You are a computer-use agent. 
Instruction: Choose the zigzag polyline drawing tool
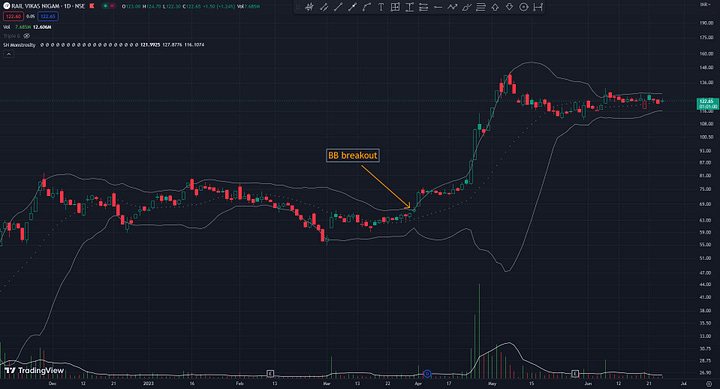point(452,7)
